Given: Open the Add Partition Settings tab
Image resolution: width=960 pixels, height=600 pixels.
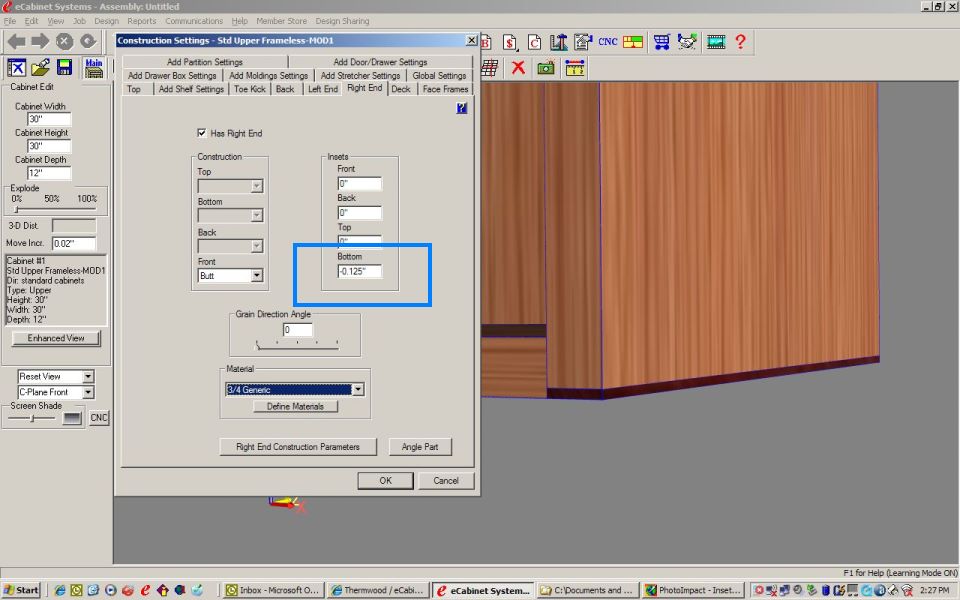Looking at the screenshot, I should [204, 62].
